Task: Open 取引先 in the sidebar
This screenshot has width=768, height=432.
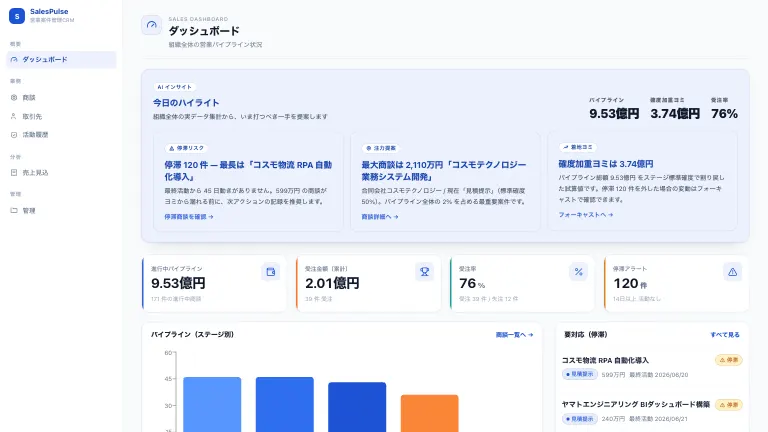Action: click(x=61, y=117)
